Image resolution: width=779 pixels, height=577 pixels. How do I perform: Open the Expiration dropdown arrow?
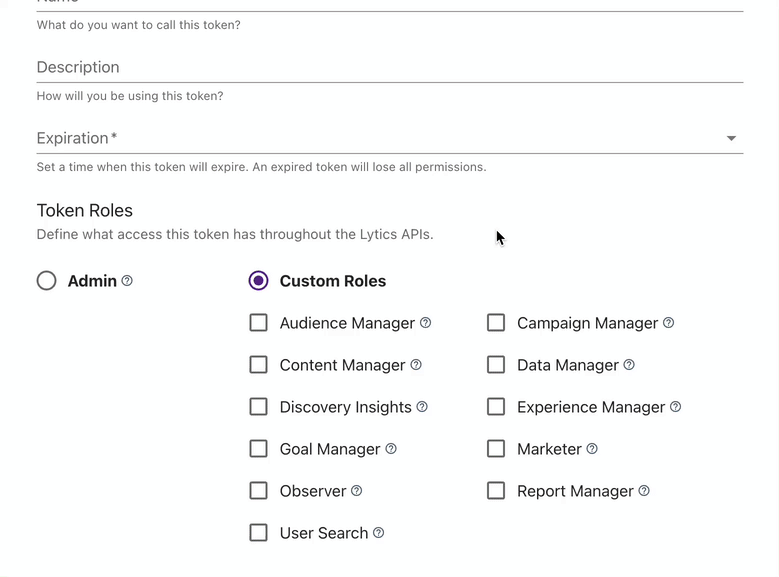[731, 138]
